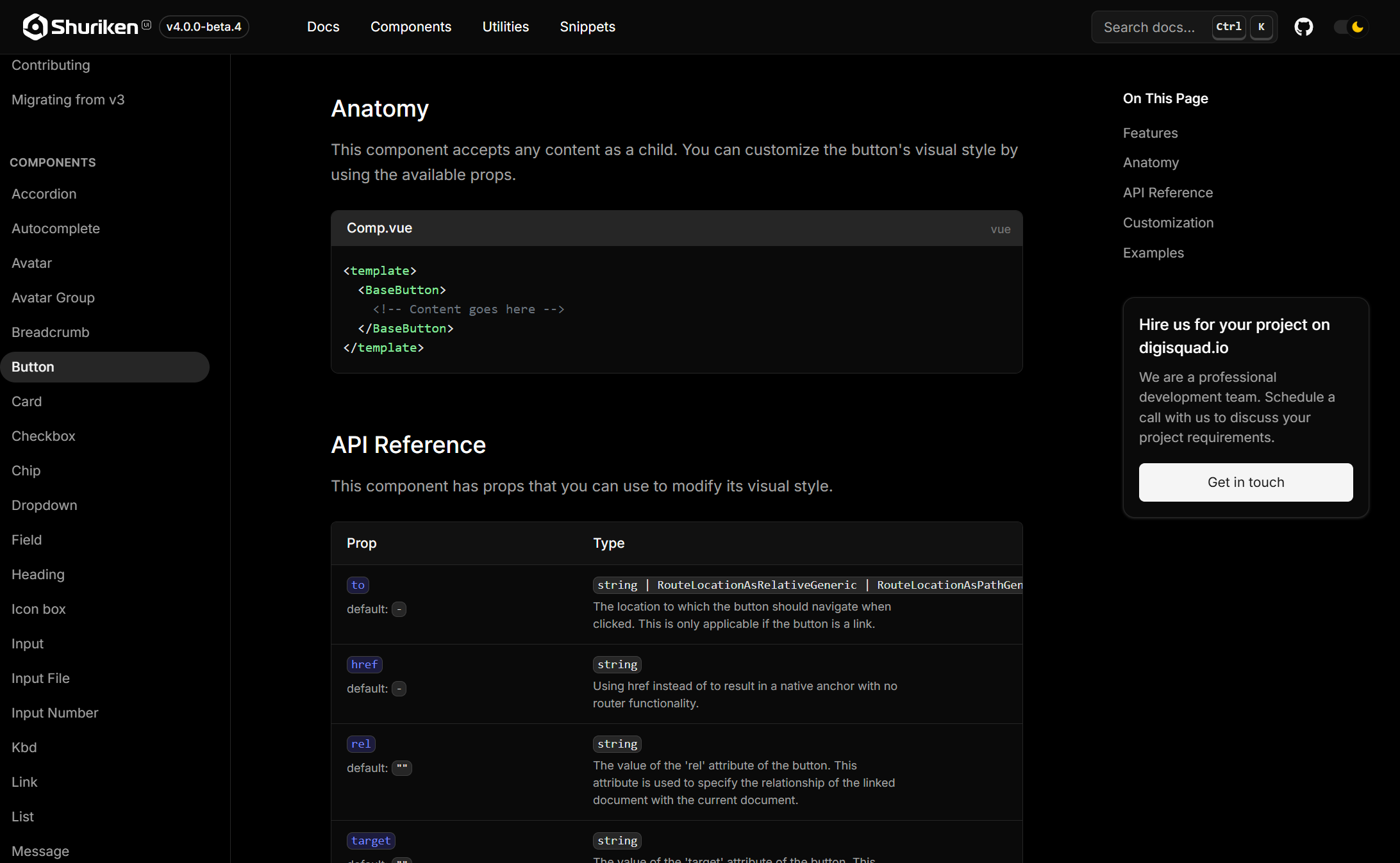Open List component page
Viewport: 1400px width, 863px height.
click(x=22, y=817)
